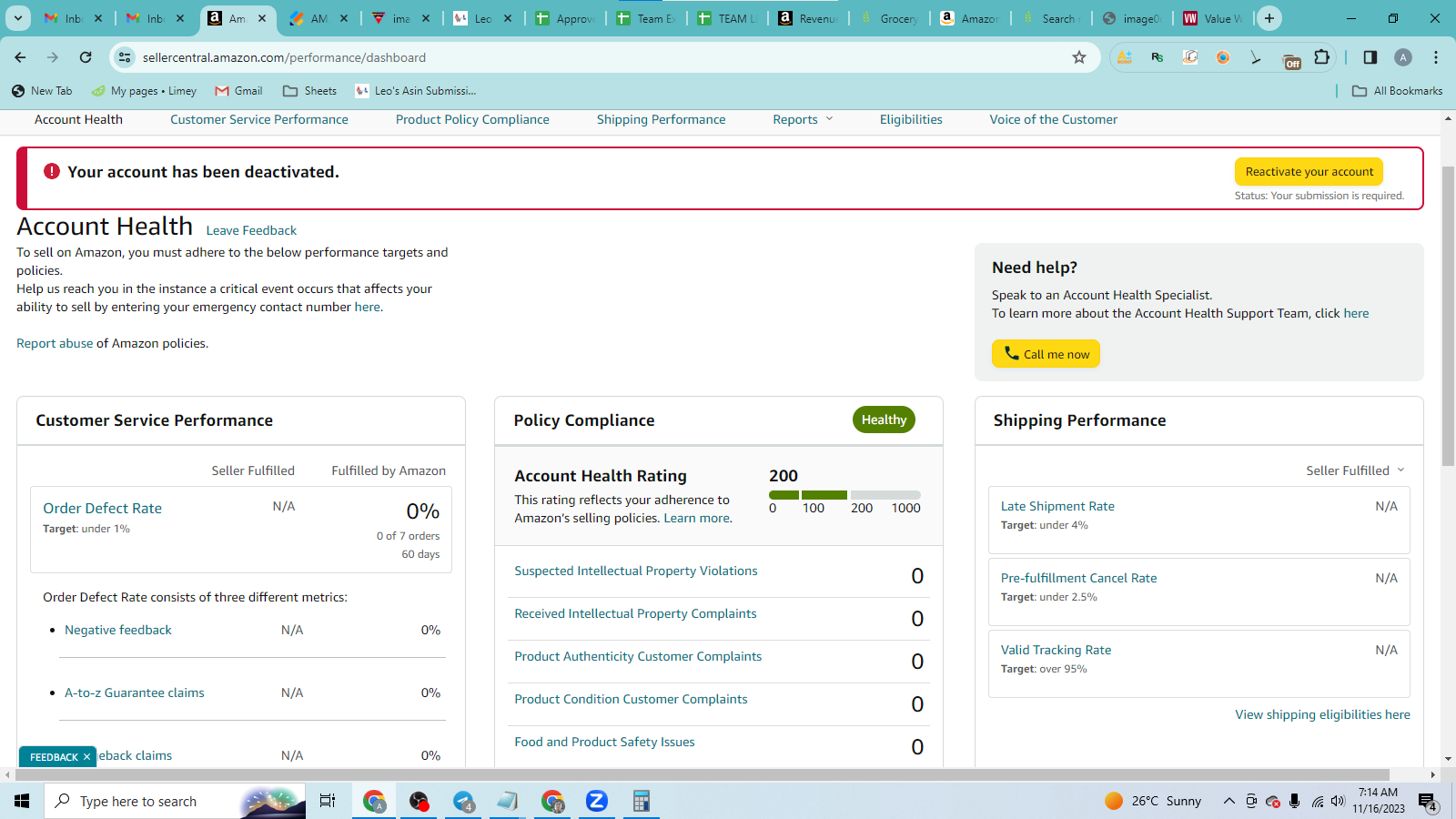Open Food and Product Safety Issues link

tap(604, 742)
